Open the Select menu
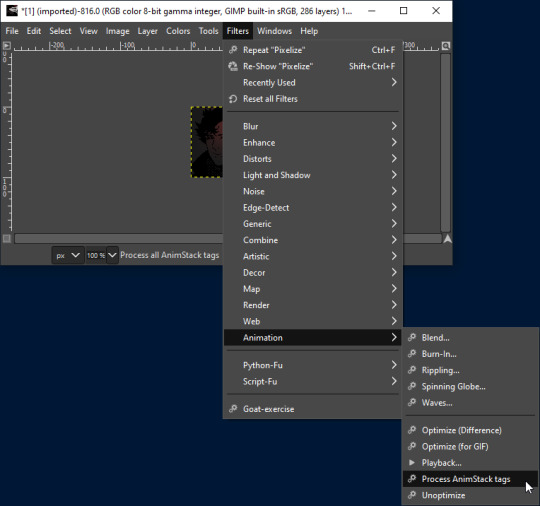Viewport: 540px width, 506px height. tap(60, 31)
